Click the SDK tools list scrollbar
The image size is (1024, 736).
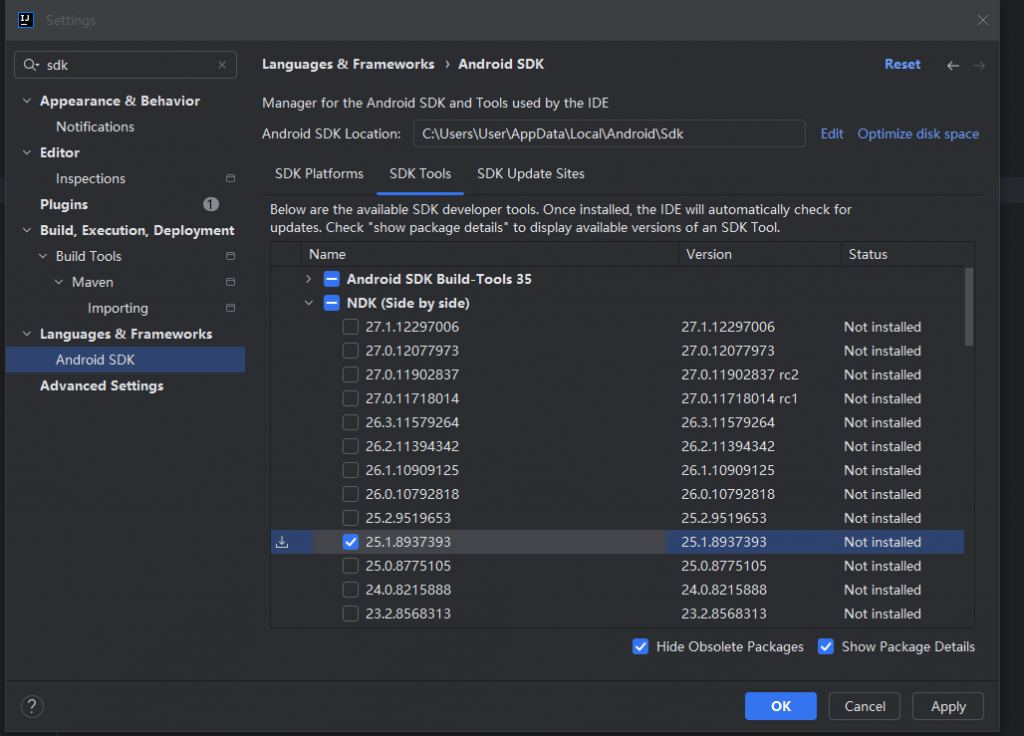pyautogui.click(x=968, y=307)
